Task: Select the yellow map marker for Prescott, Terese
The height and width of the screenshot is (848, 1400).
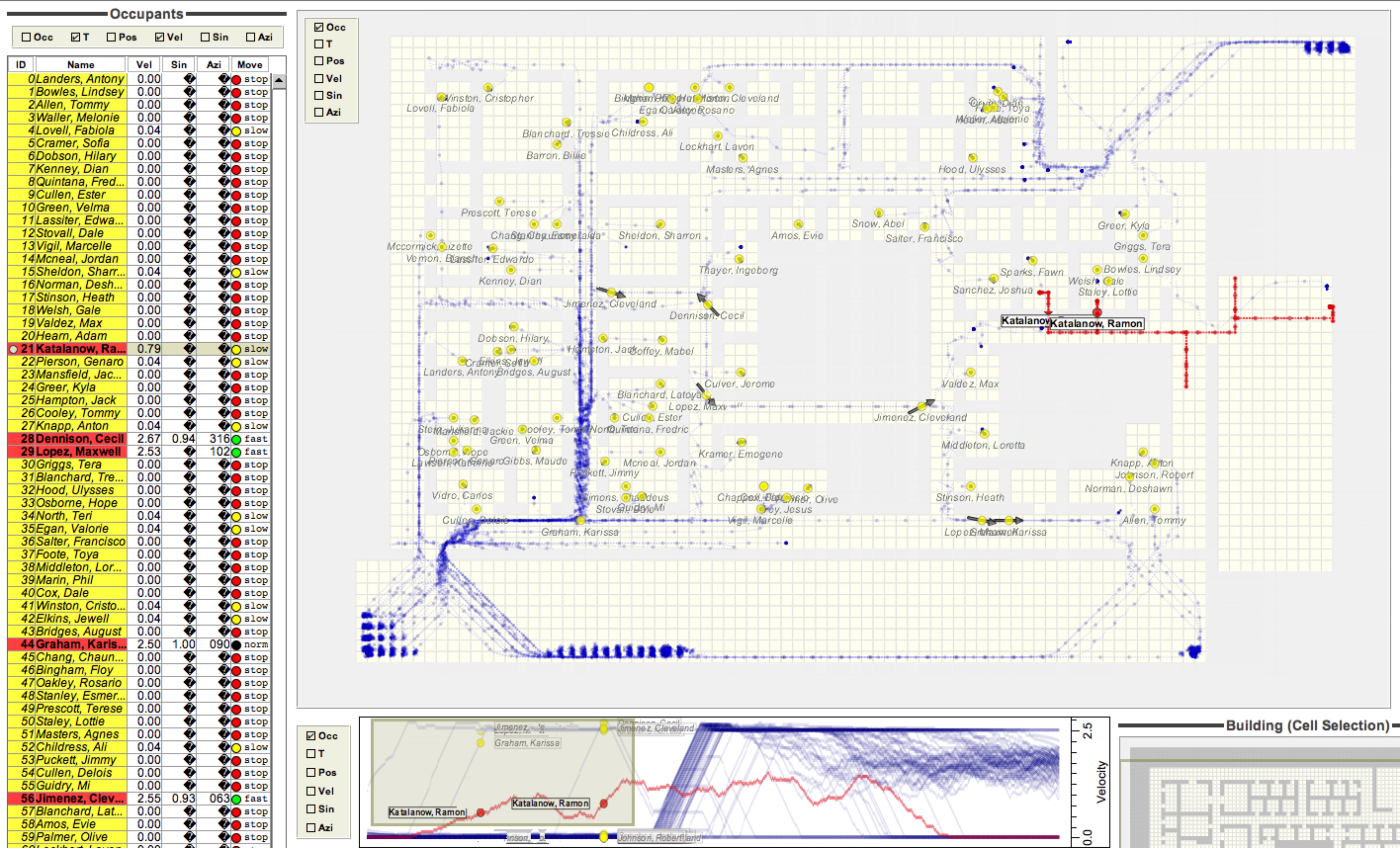Action: [499, 202]
